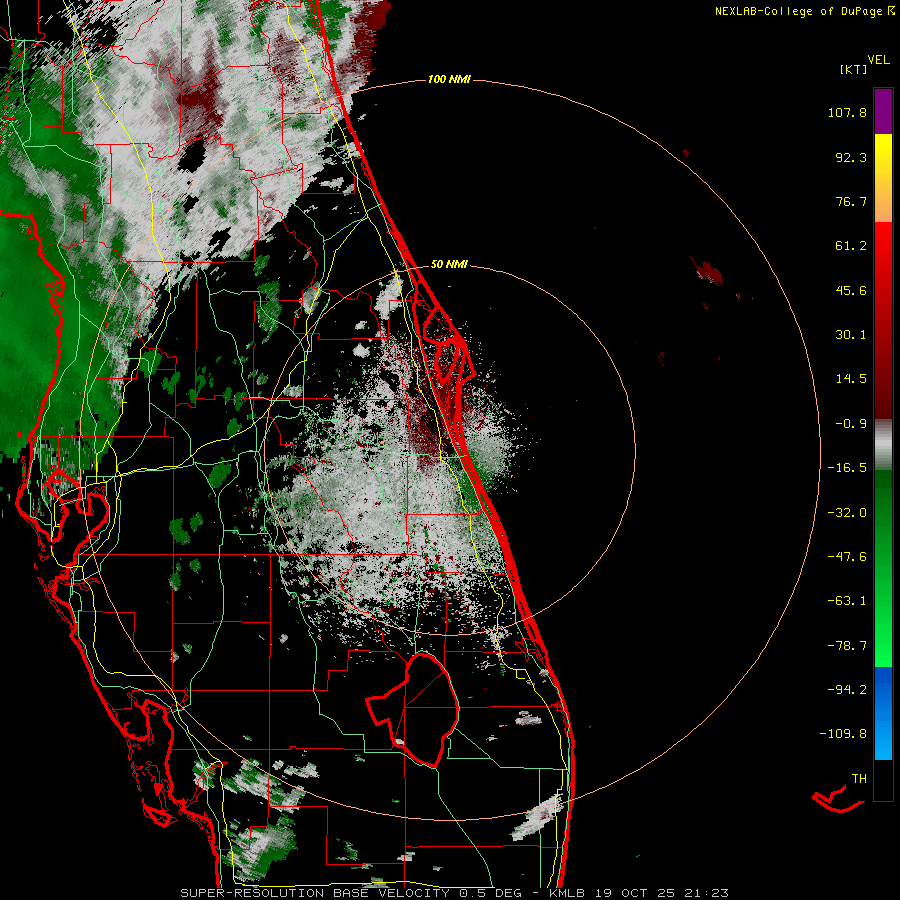Click the 76.7 scale value

(x=851, y=201)
